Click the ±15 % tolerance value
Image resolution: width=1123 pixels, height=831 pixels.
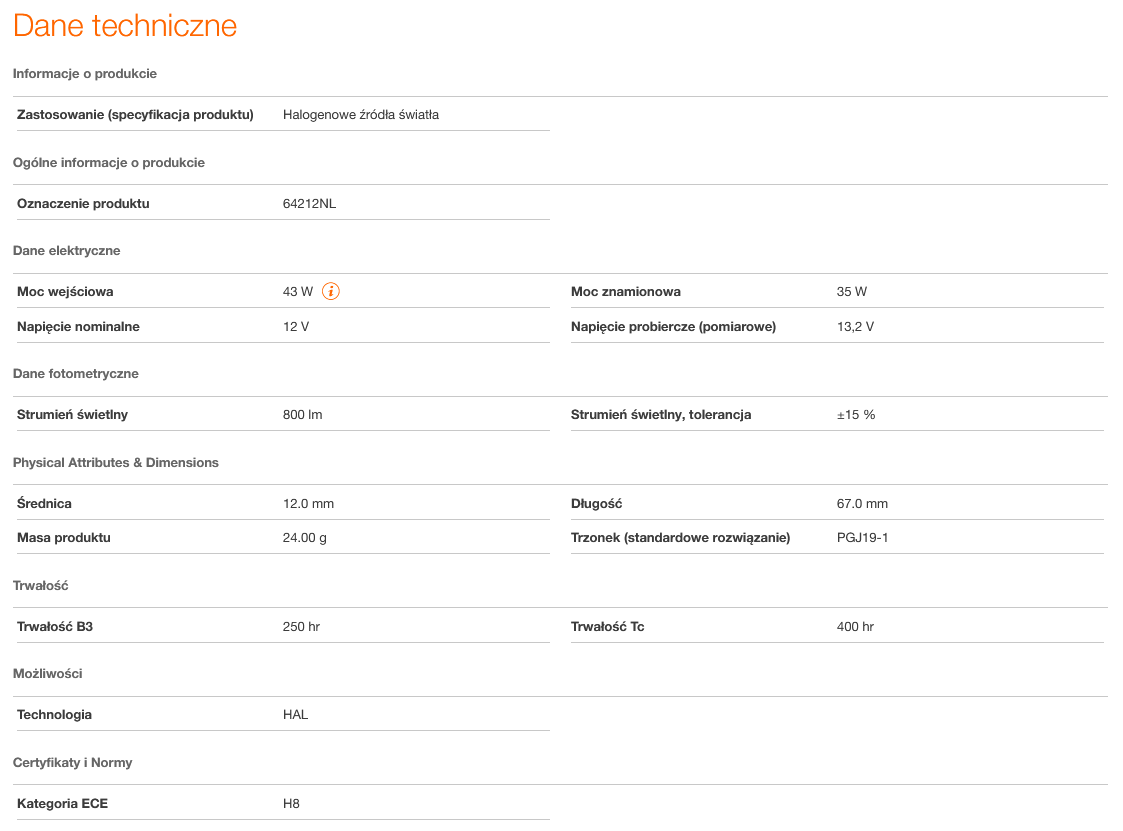[855, 415]
